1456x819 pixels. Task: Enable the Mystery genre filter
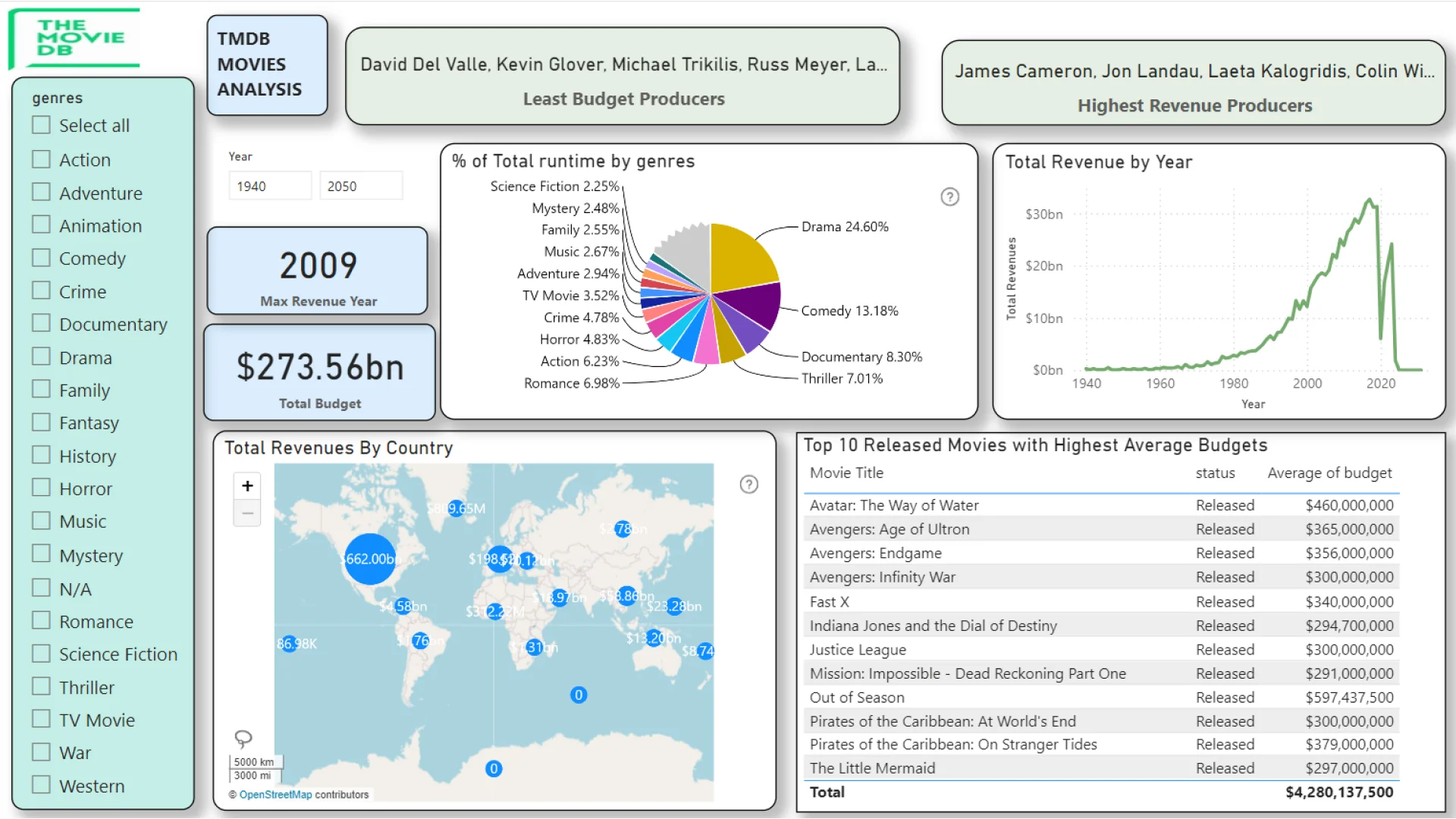[41, 555]
